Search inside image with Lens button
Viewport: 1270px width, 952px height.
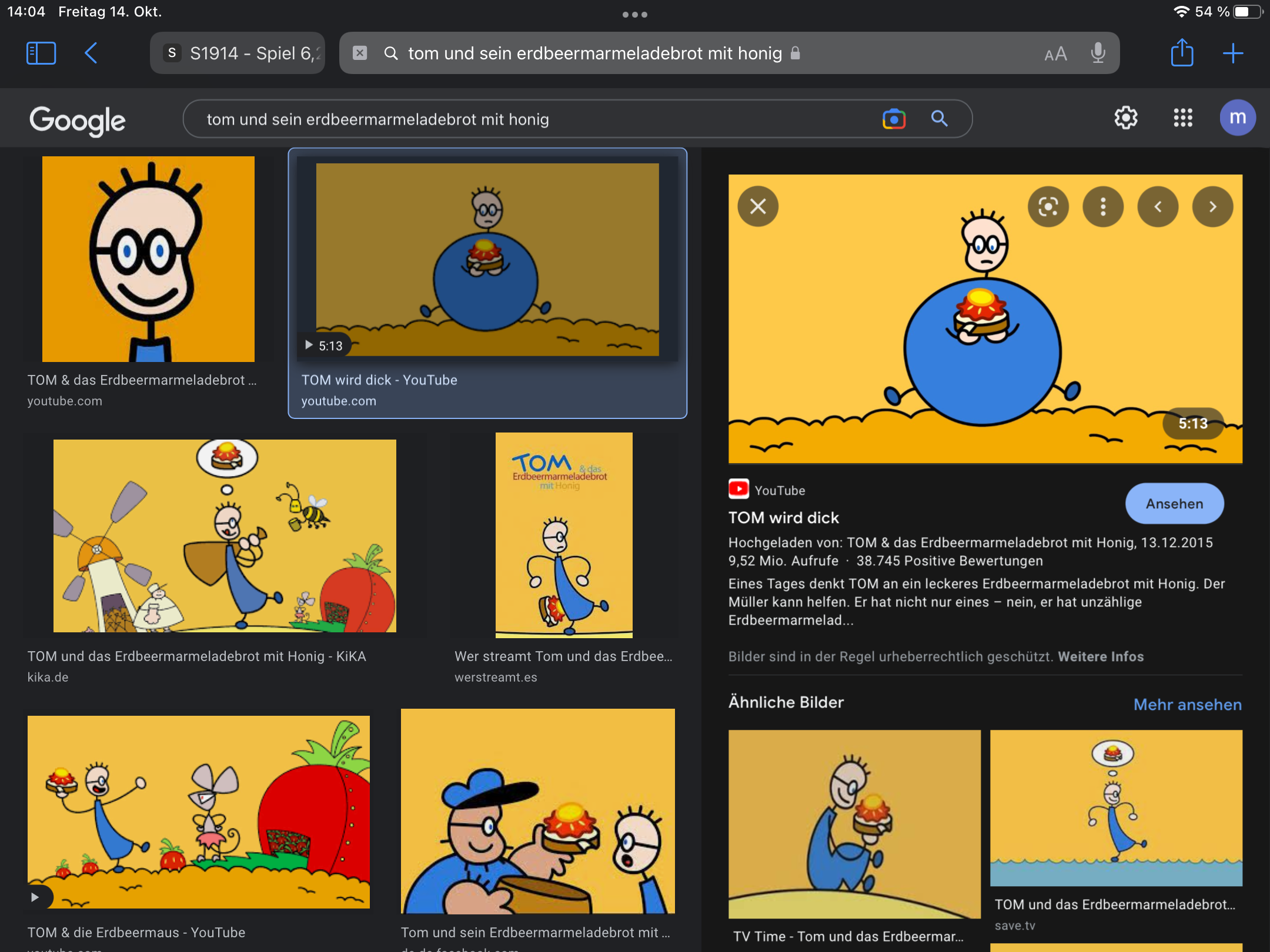(1048, 206)
